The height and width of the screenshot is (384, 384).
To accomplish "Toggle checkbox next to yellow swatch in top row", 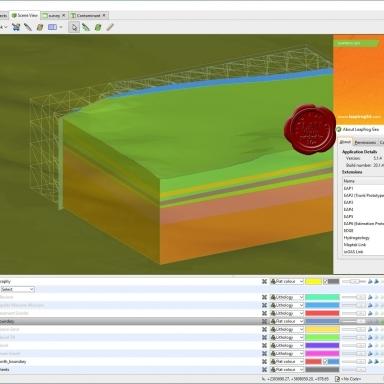I will click(326, 281).
